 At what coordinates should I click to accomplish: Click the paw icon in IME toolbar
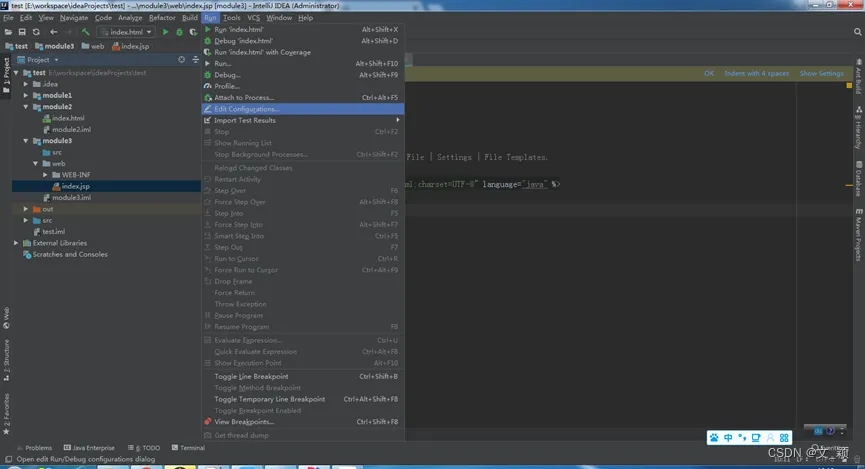pos(714,438)
